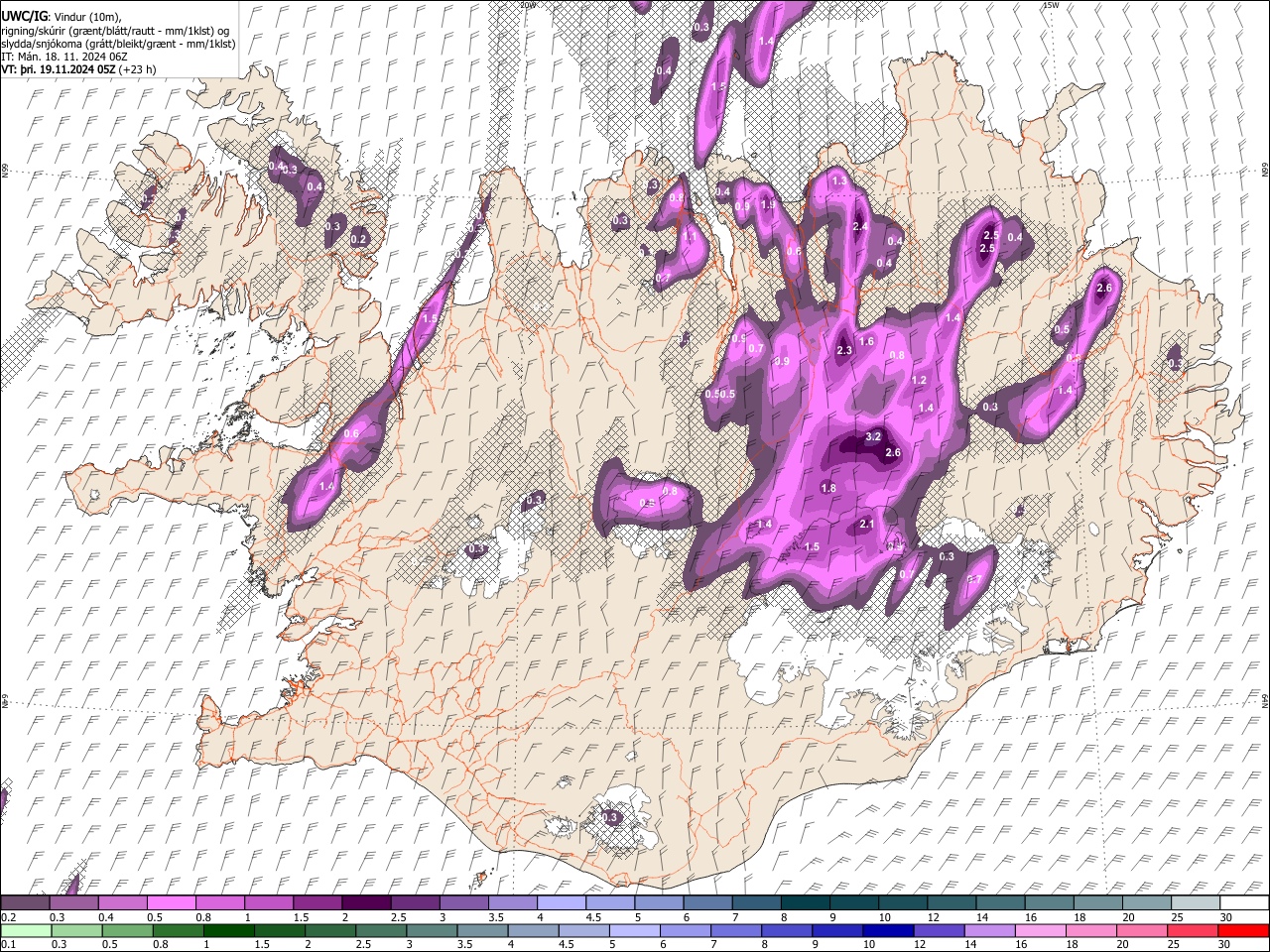Click the '1.2' value label
Screen dimensions: 1270x952
coord(919,381)
